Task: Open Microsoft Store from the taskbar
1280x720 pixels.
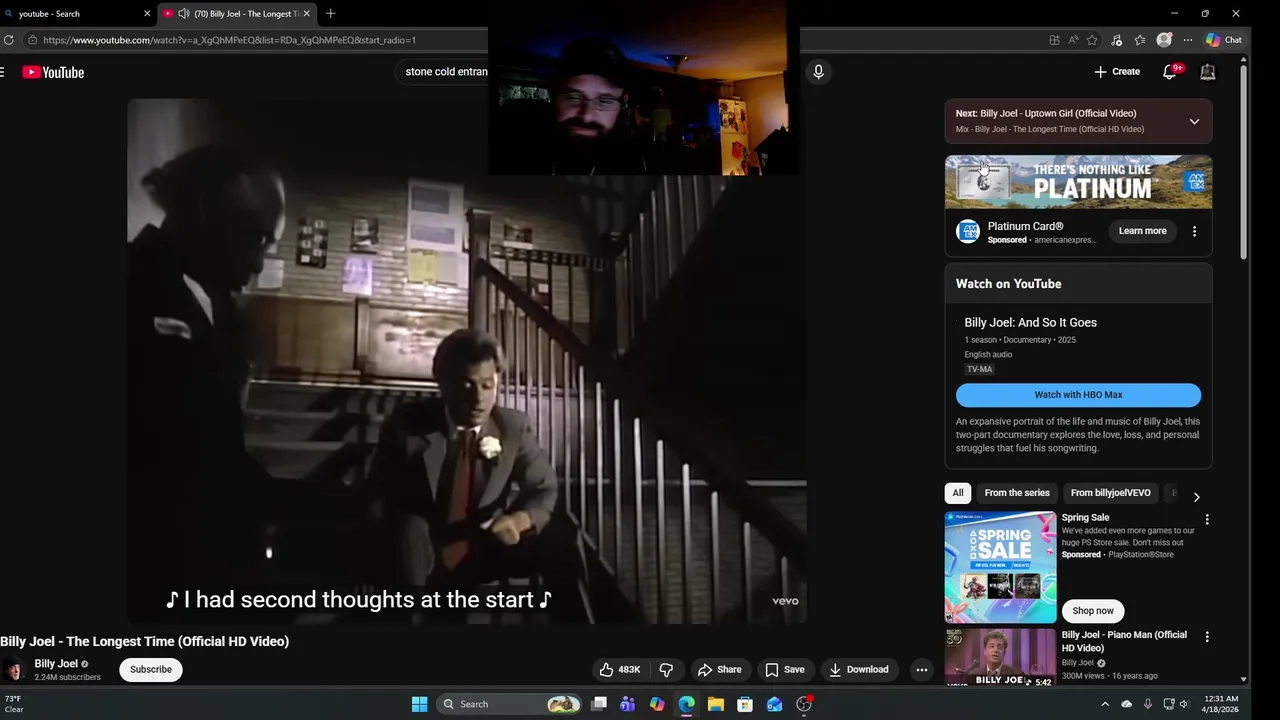Action: pos(745,704)
